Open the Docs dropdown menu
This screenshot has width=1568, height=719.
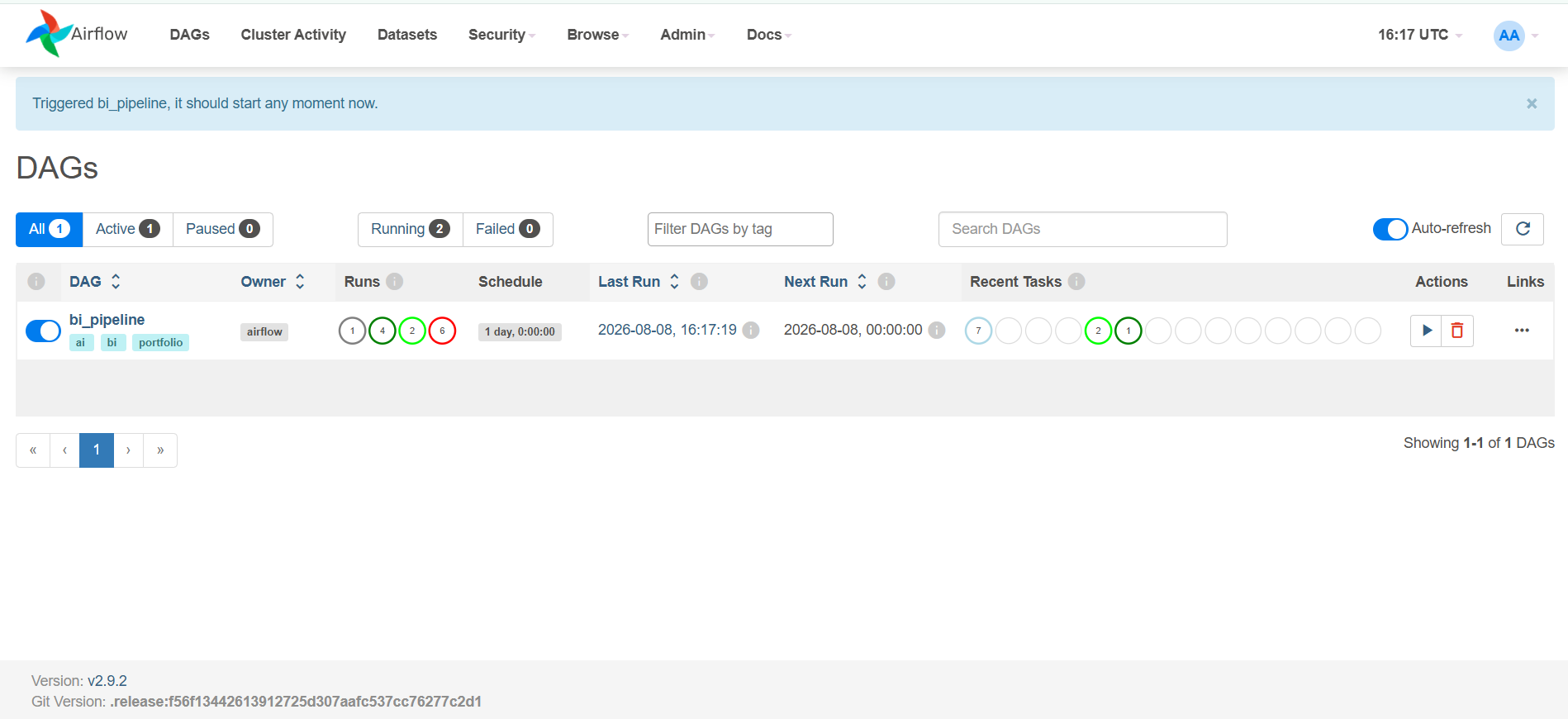(x=768, y=35)
